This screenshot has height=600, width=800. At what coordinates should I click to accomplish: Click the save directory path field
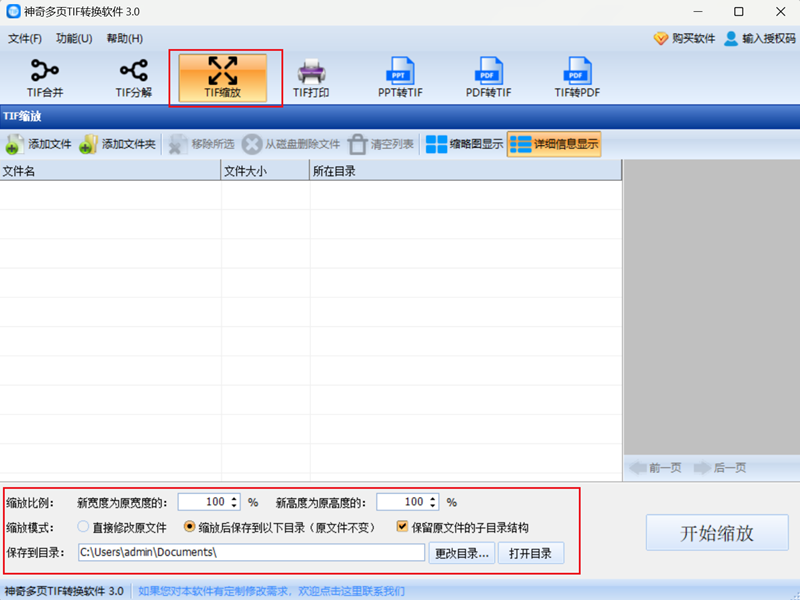250,552
